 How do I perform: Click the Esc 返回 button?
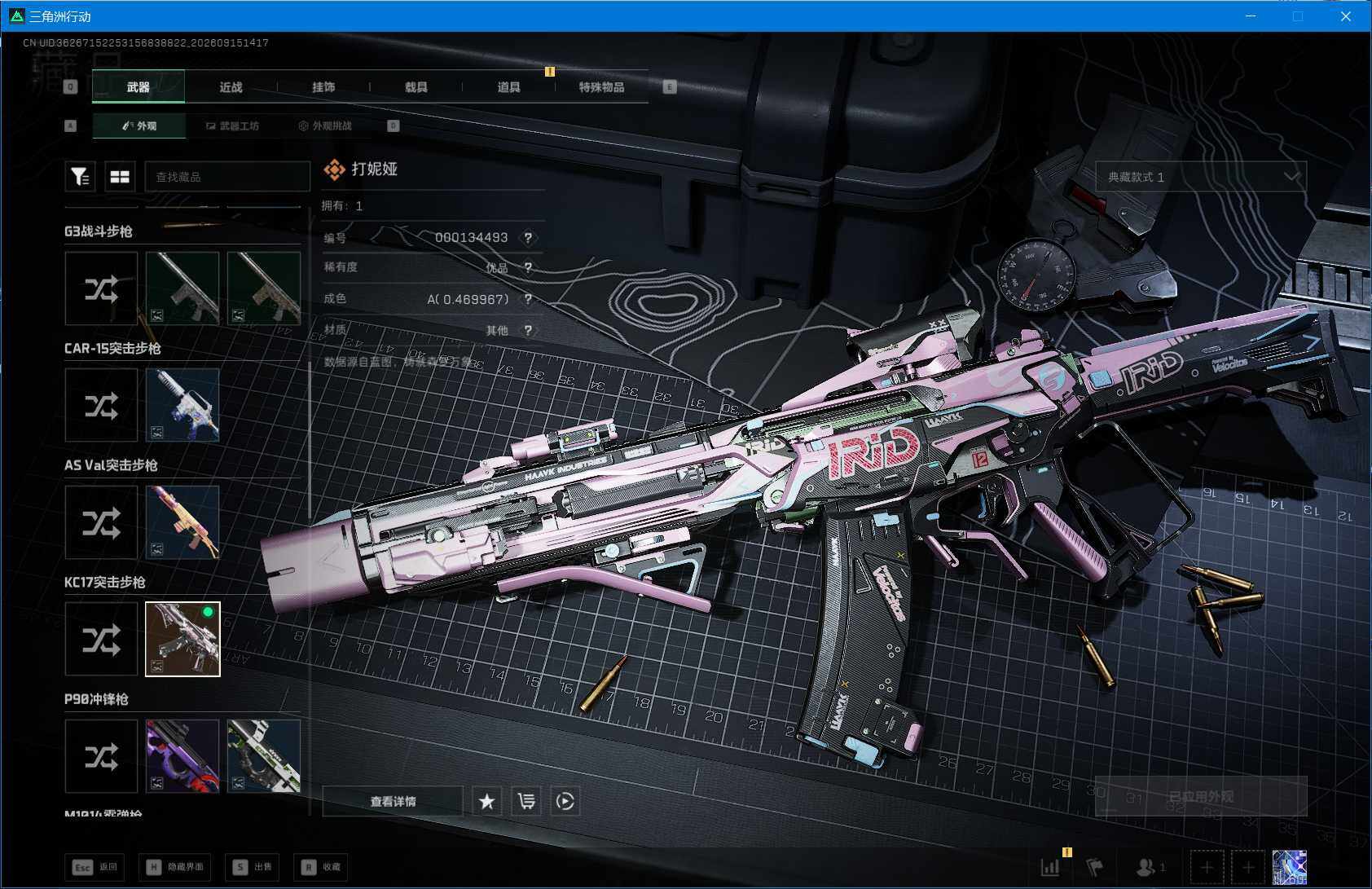click(x=95, y=867)
